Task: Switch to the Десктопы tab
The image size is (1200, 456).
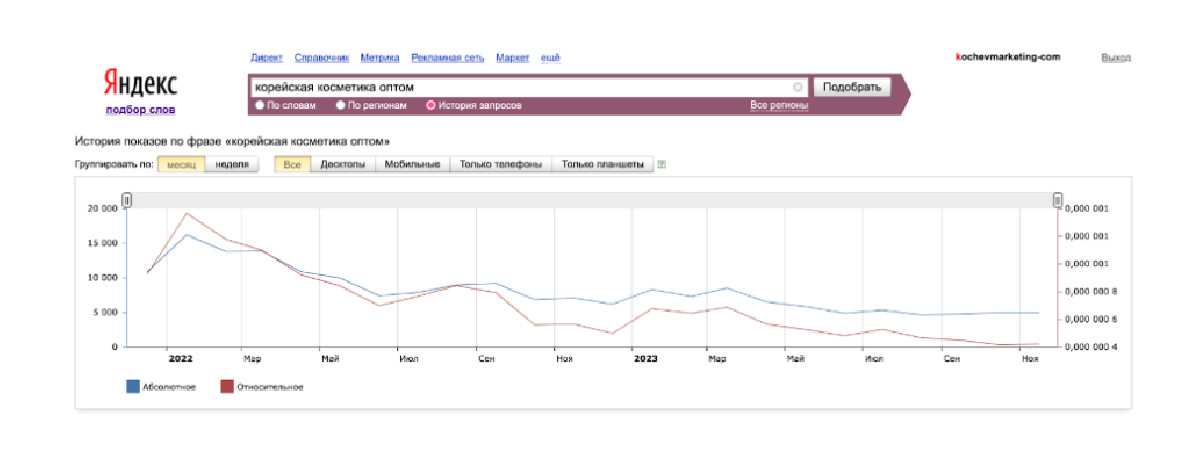Action: [x=342, y=164]
